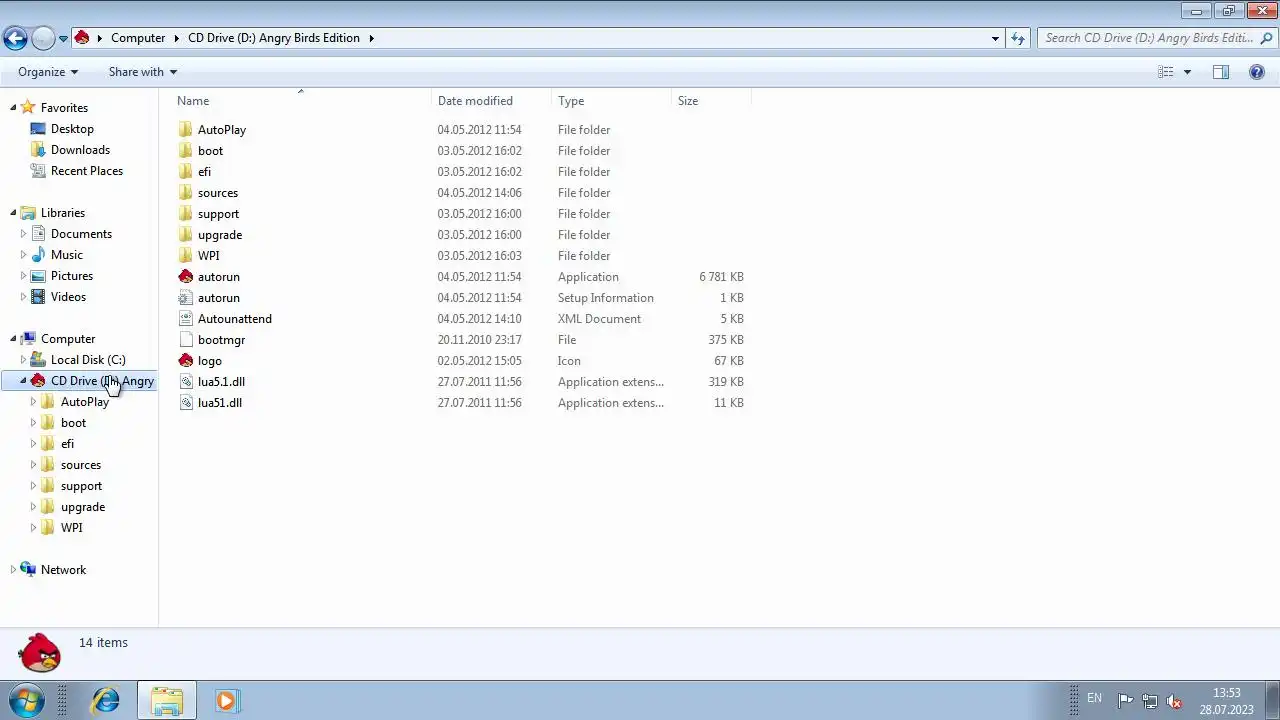This screenshot has width=1280, height=720.
Task: Select sources folder in navigation tree
Action: [80, 465]
